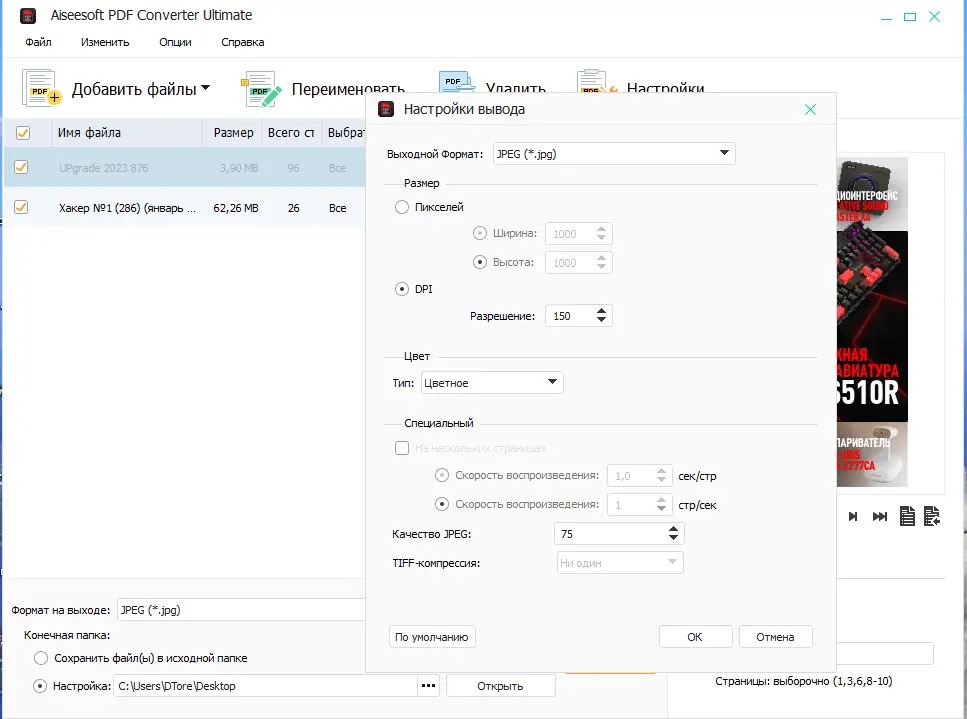Open the Справка menu
This screenshot has width=967, height=719.
[x=242, y=42]
